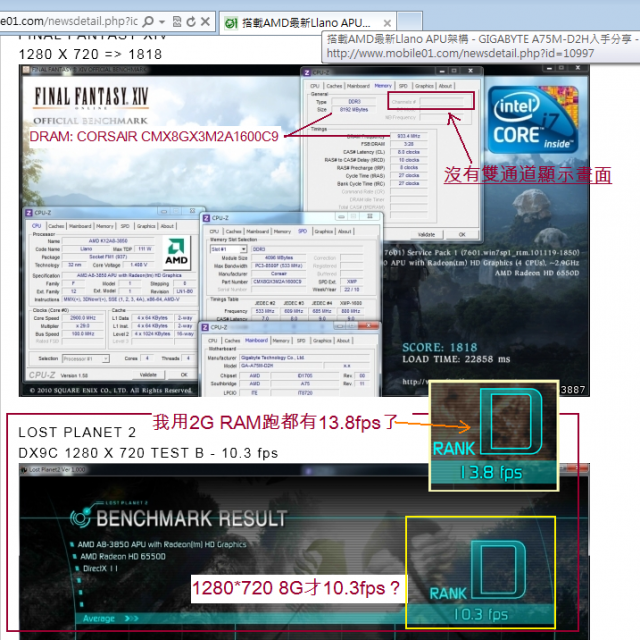Open a new browser tab
The height and width of the screenshot is (640, 640).
point(409,22)
